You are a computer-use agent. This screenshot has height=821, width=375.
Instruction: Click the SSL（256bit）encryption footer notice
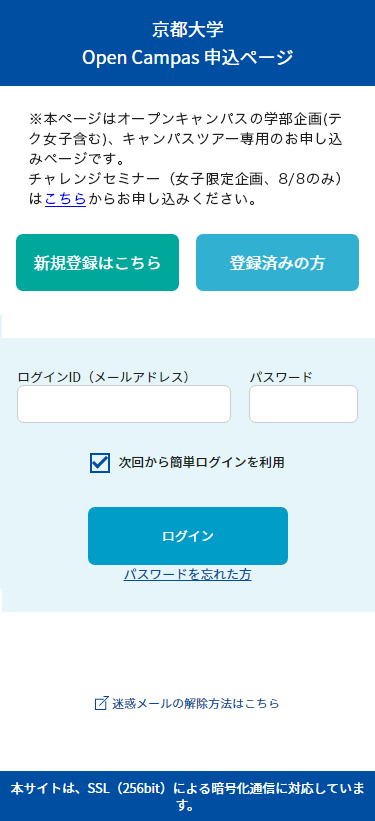tap(188, 796)
